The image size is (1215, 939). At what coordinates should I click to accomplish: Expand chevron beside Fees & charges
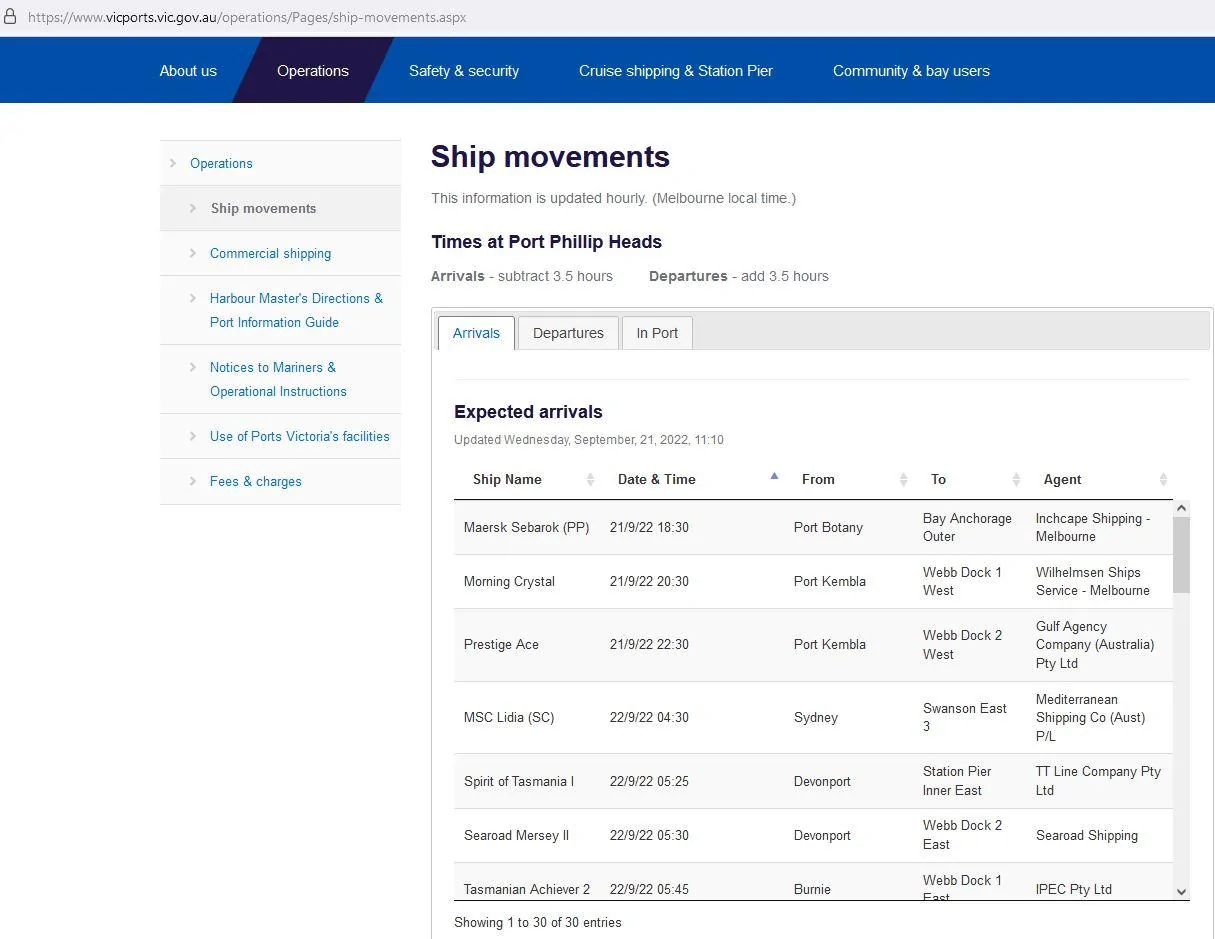click(193, 481)
